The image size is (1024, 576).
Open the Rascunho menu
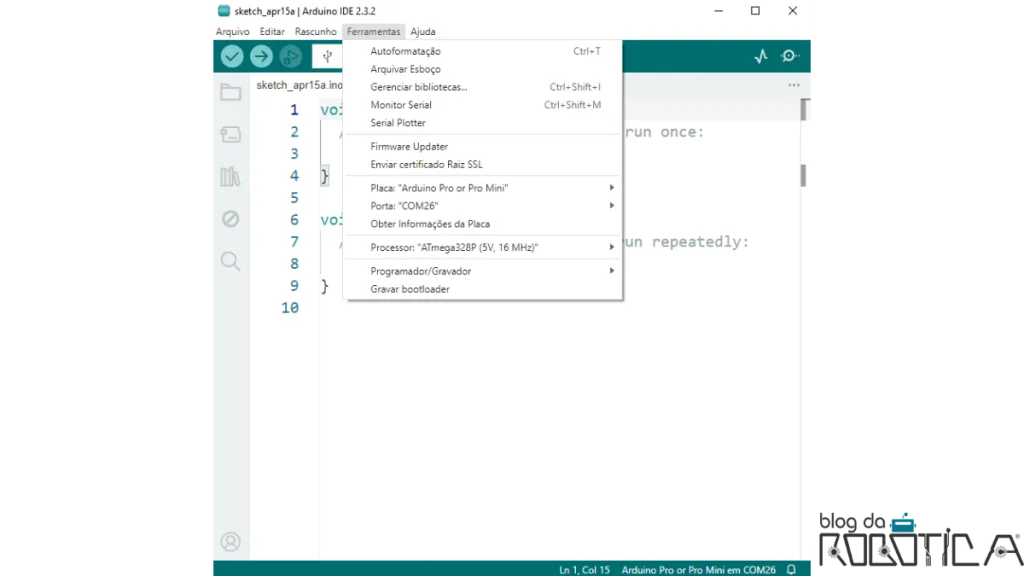[x=315, y=31]
